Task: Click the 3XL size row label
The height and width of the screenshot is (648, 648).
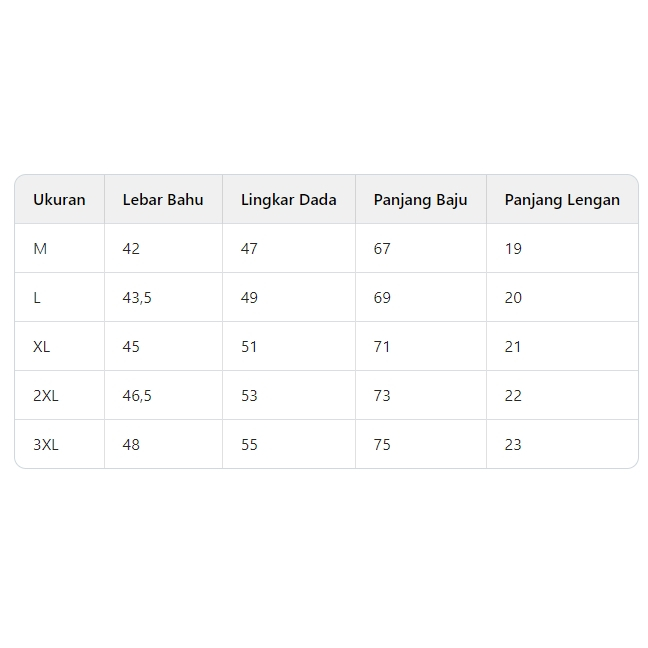Action: pos(46,444)
